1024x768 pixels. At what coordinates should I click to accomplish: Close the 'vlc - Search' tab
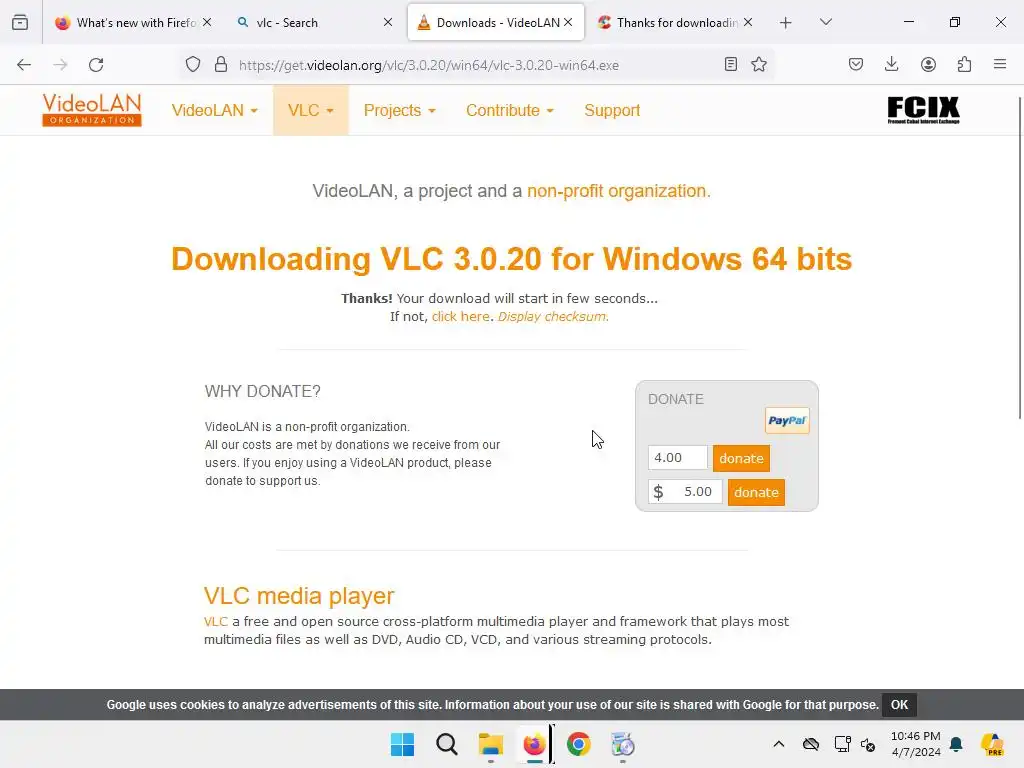coord(388,22)
